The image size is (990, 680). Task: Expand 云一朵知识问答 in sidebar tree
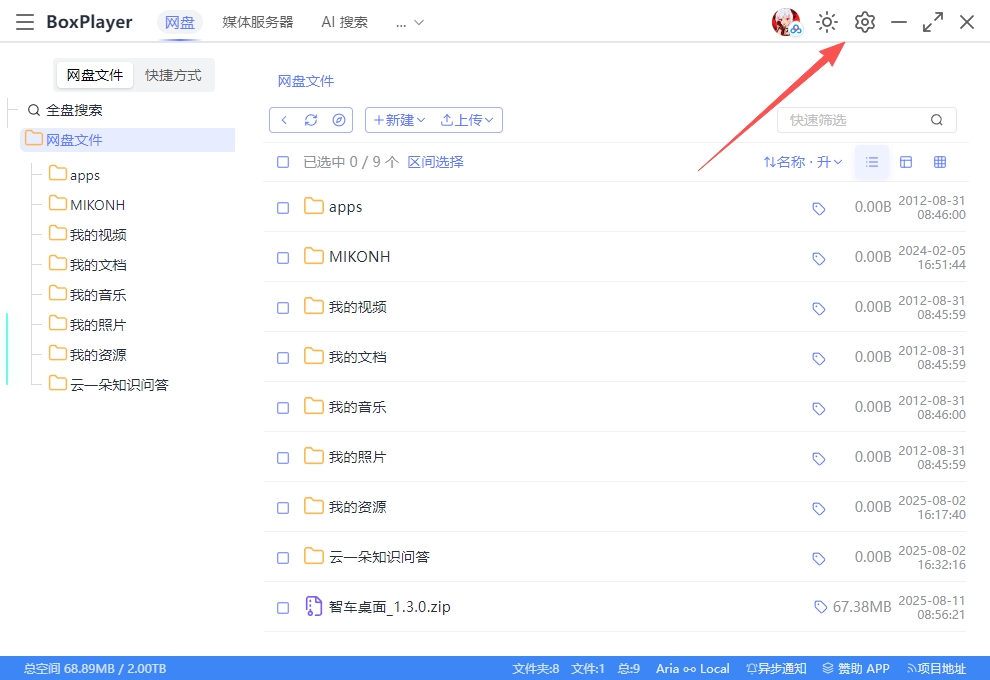(109, 385)
